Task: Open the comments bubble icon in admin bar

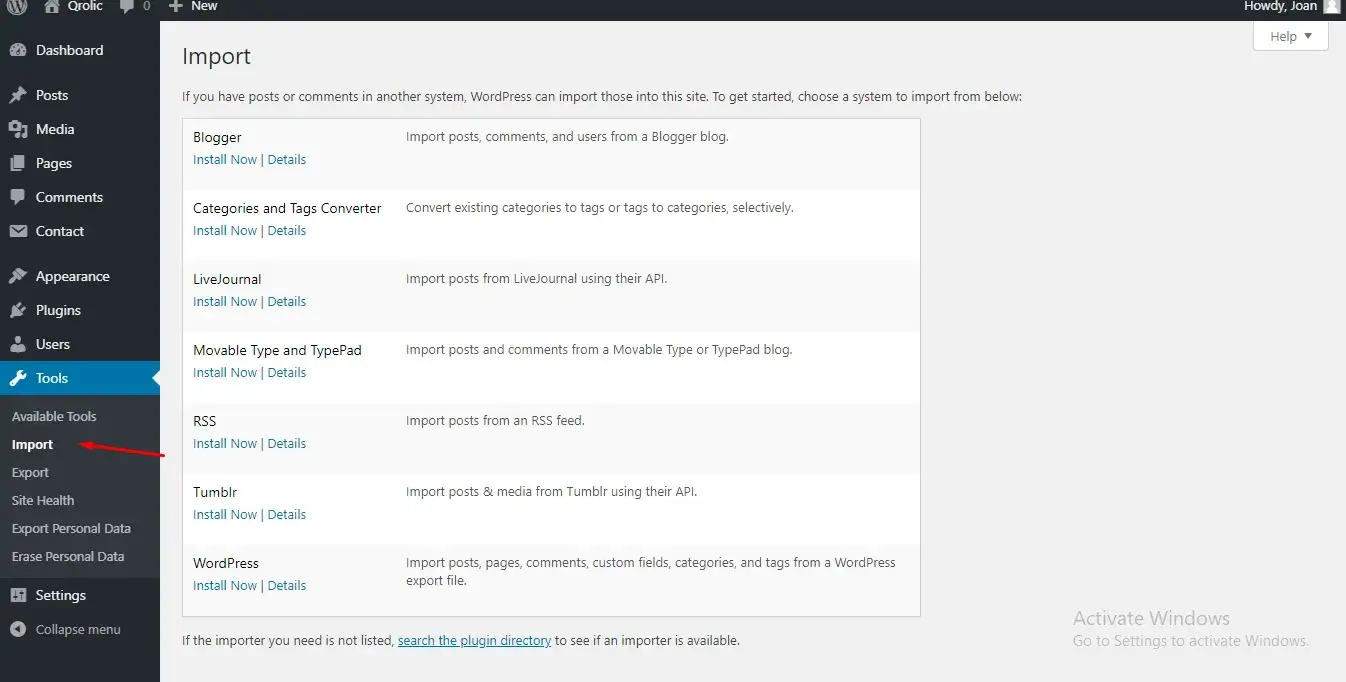Action: [127, 6]
